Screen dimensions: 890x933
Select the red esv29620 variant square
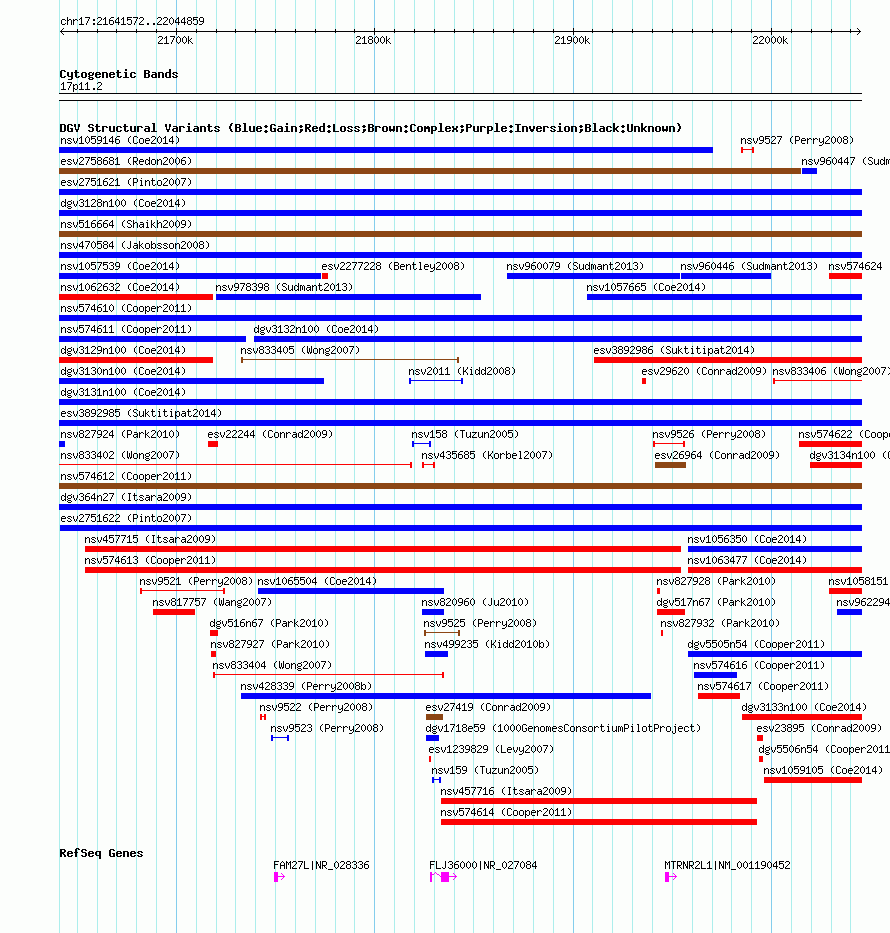[644, 381]
